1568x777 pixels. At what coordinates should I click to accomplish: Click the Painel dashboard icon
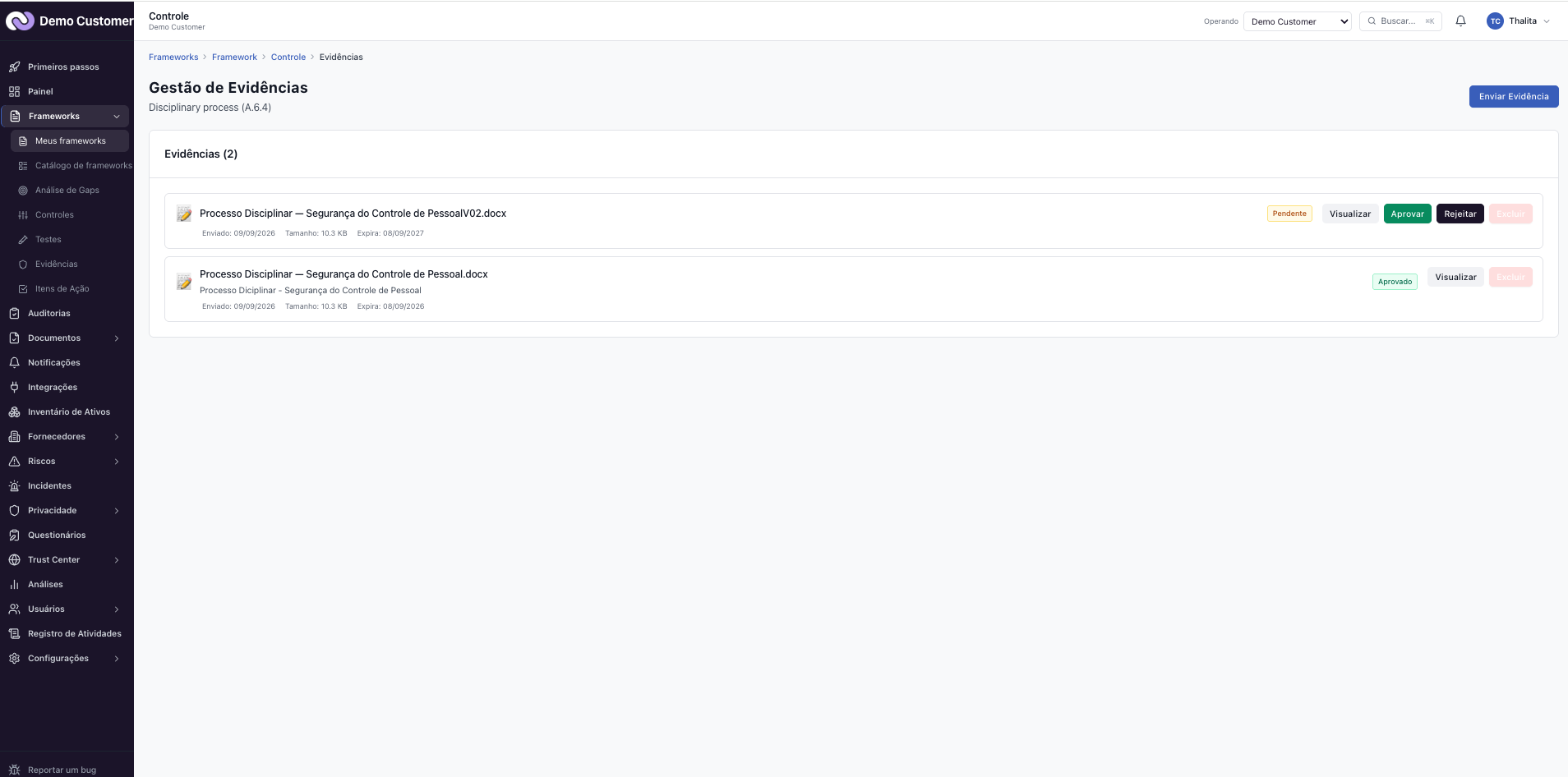[x=14, y=91]
